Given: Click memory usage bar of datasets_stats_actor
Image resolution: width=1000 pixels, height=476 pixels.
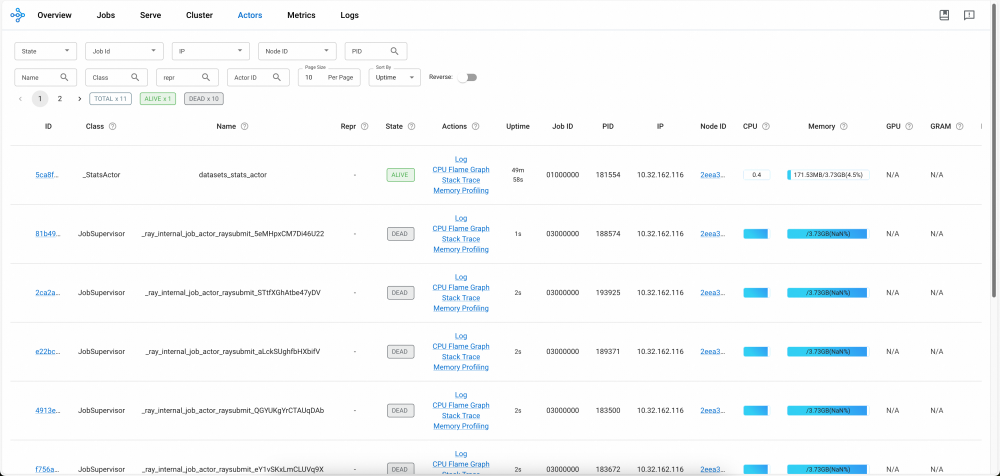Looking at the screenshot, I should [x=828, y=175].
